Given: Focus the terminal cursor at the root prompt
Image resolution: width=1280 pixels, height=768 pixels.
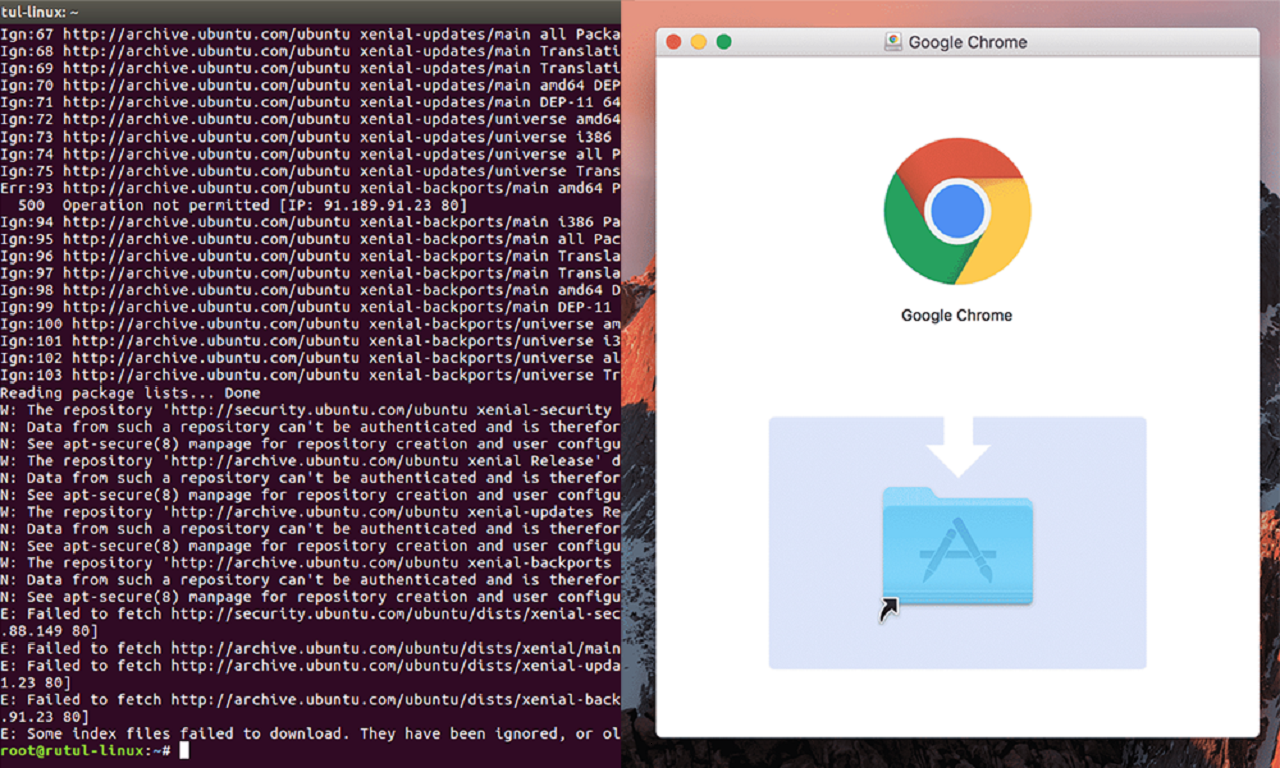Looking at the screenshot, I should (184, 750).
